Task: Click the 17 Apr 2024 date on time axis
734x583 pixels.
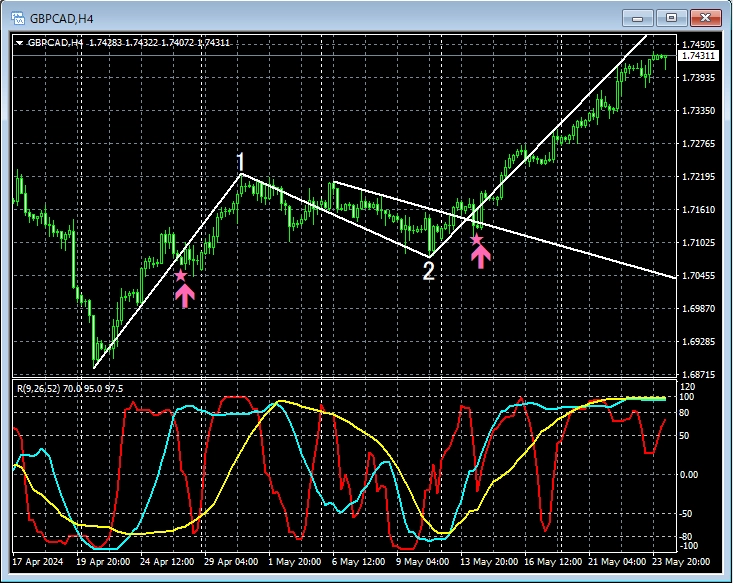Action: tap(39, 562)
